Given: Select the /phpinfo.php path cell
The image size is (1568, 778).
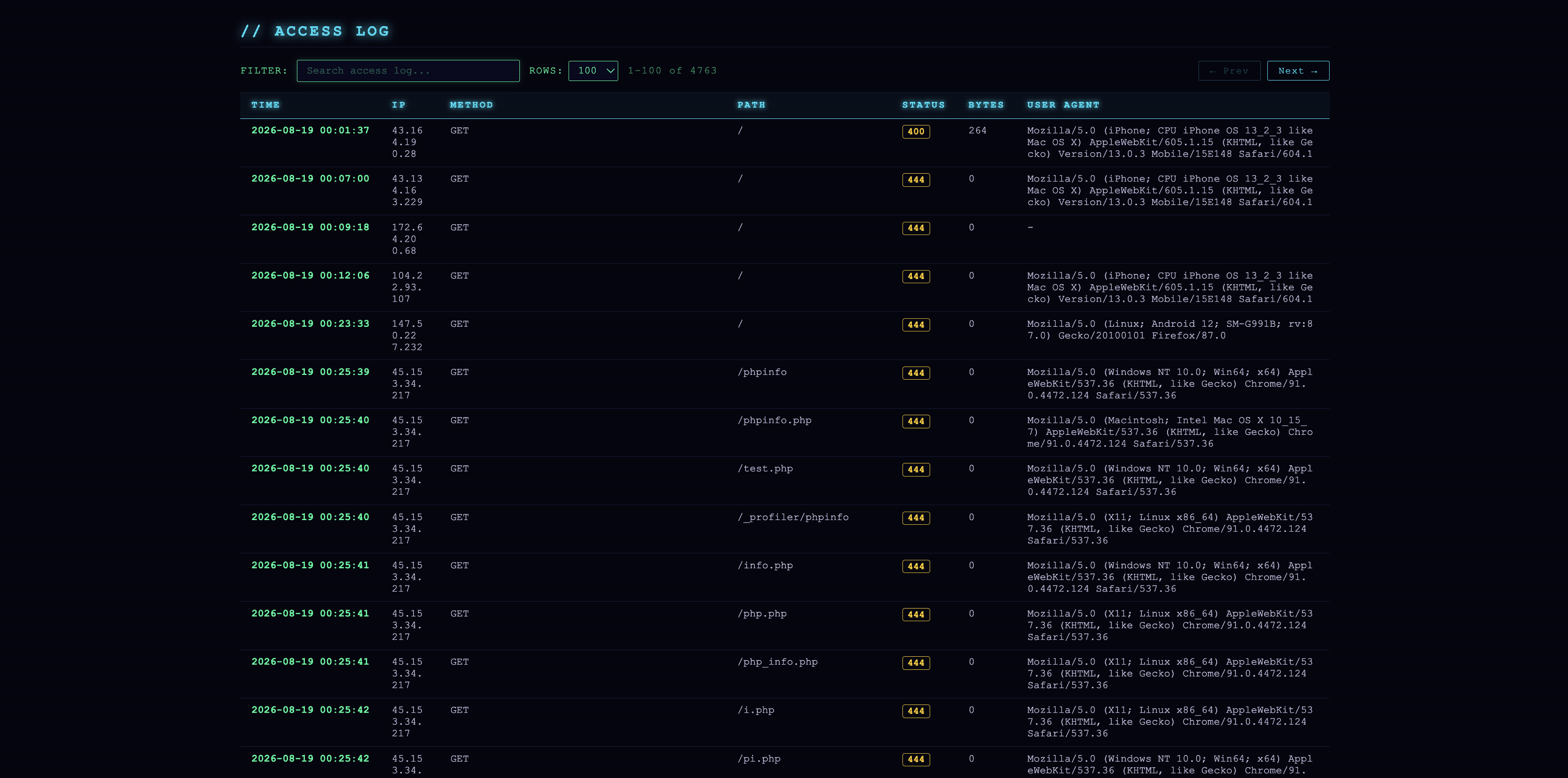Looking at the screenshot, I should click(x=774, y=420).
